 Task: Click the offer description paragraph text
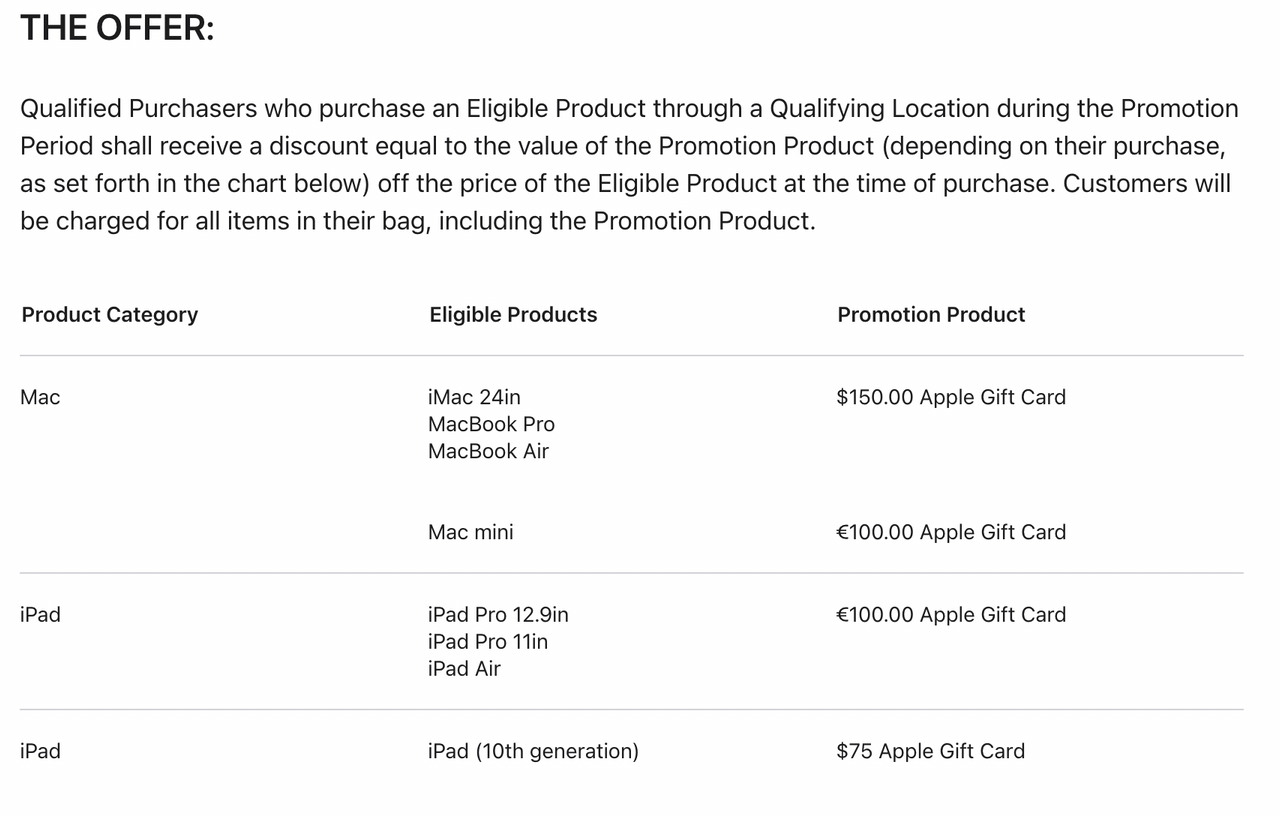tap(628, 165)
